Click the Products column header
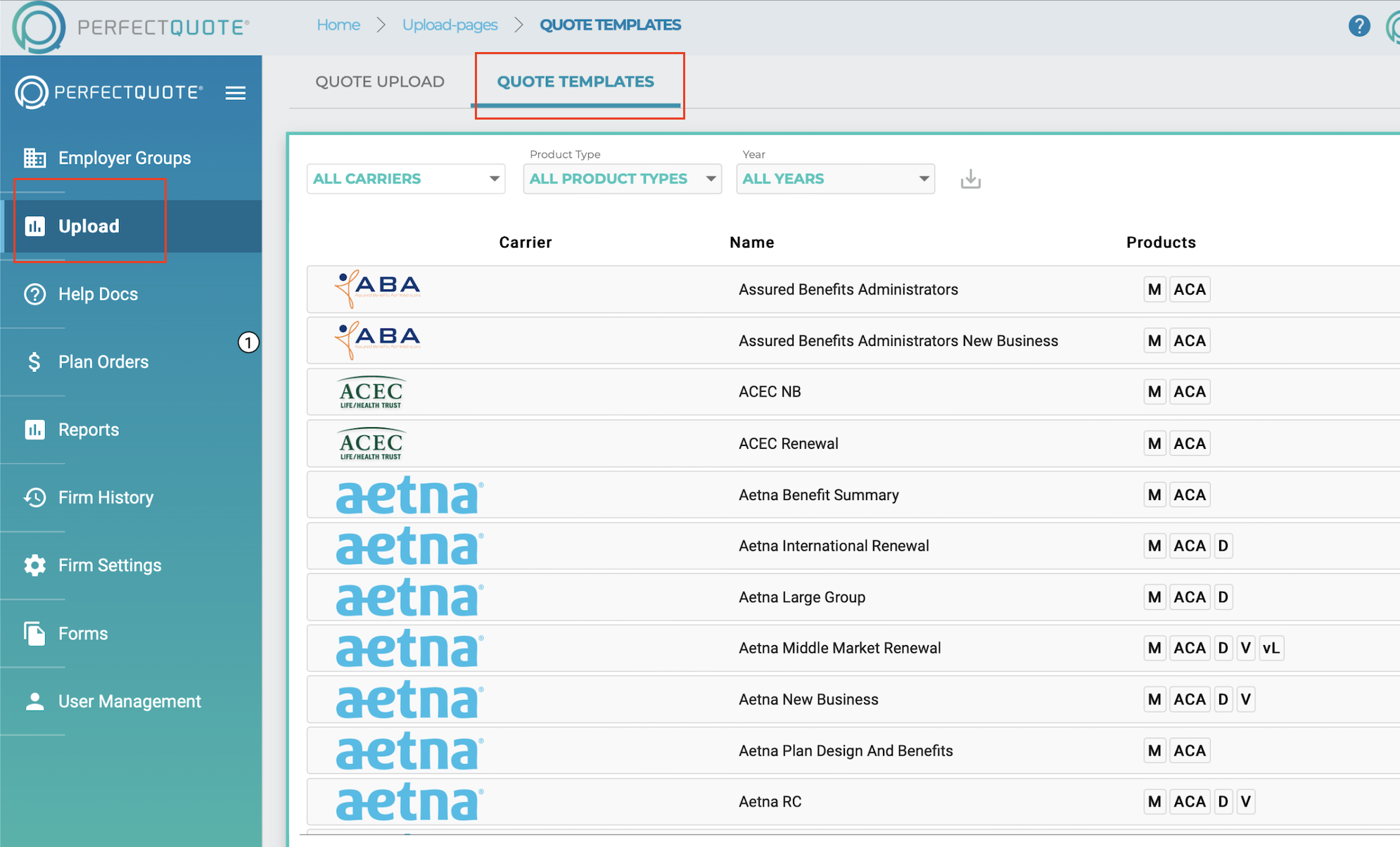This screenshot has width=1400, height=847. [x=1161, y=243]
